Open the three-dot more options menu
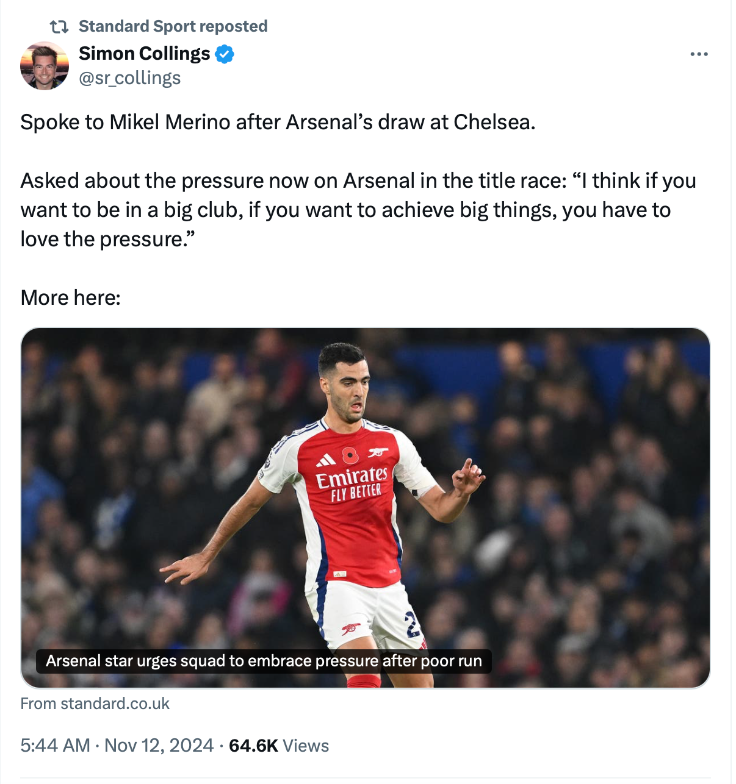This screenshot has height=784, width=736. pos(699,54)
